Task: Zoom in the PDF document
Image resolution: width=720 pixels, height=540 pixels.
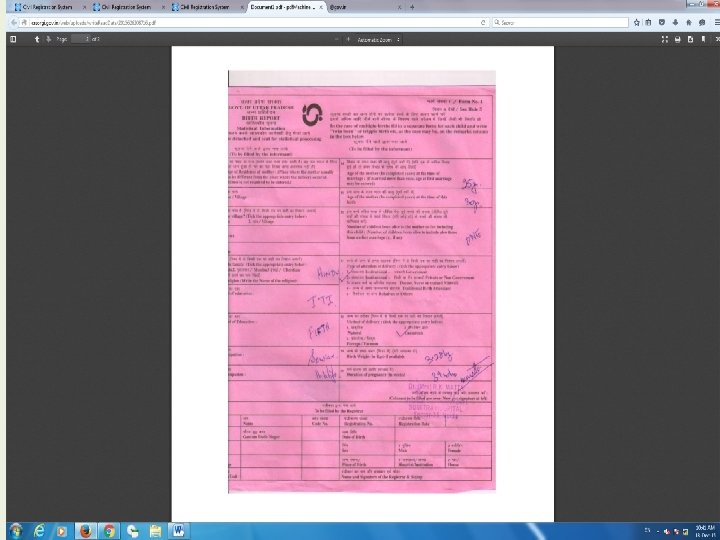Action: point(348,39)
